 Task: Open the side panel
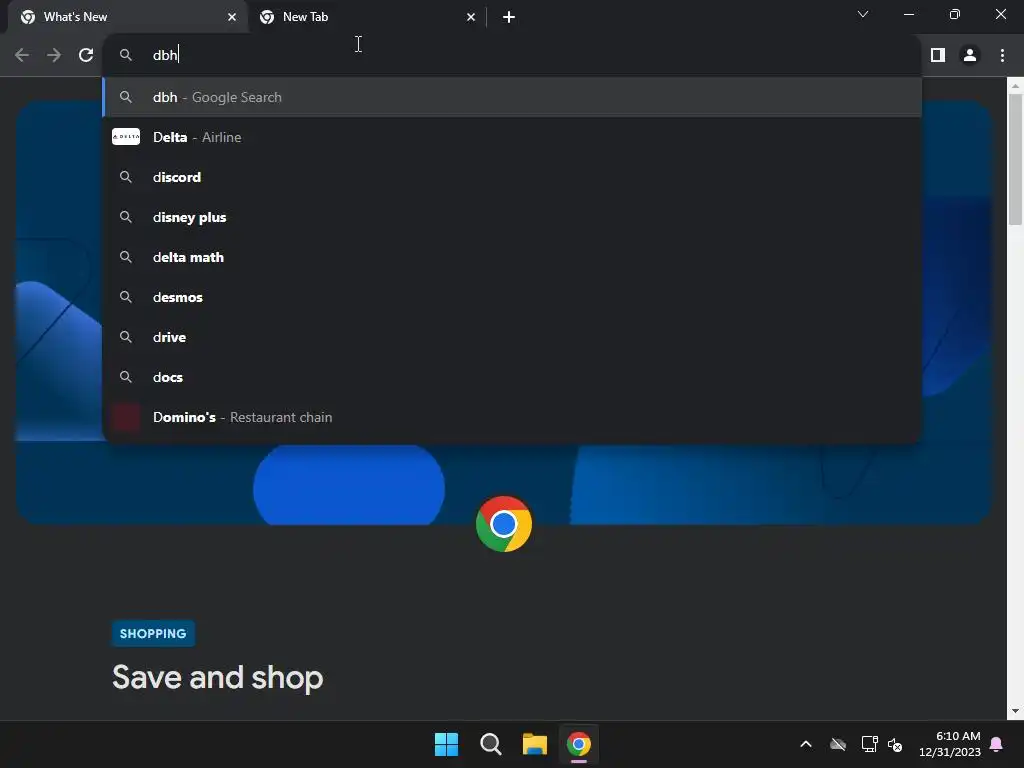click(937, 56)
